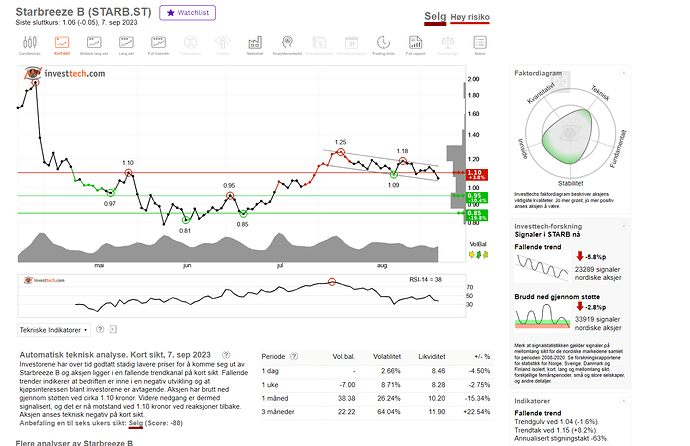Click 'Trendgulv ved 1.04 (-1.6%)' text
Image resolution: width=690 pixels, height=446 pixels.
tap(557, 421)
